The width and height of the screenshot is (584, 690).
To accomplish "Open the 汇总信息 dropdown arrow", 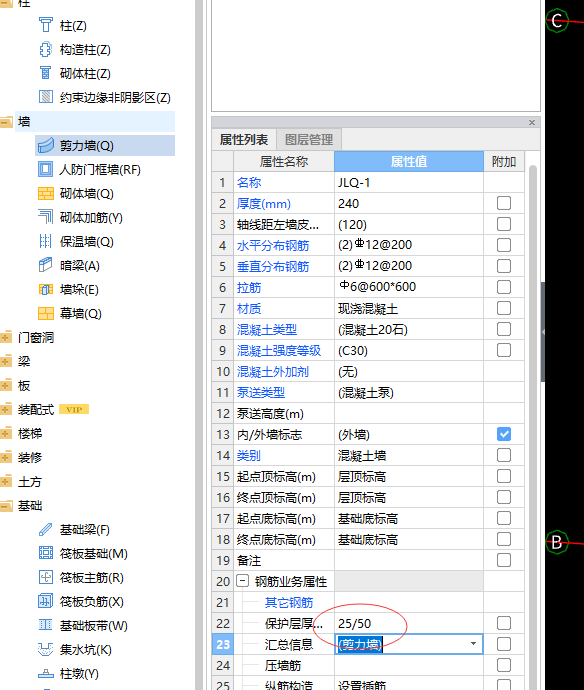I will (474, 644).
